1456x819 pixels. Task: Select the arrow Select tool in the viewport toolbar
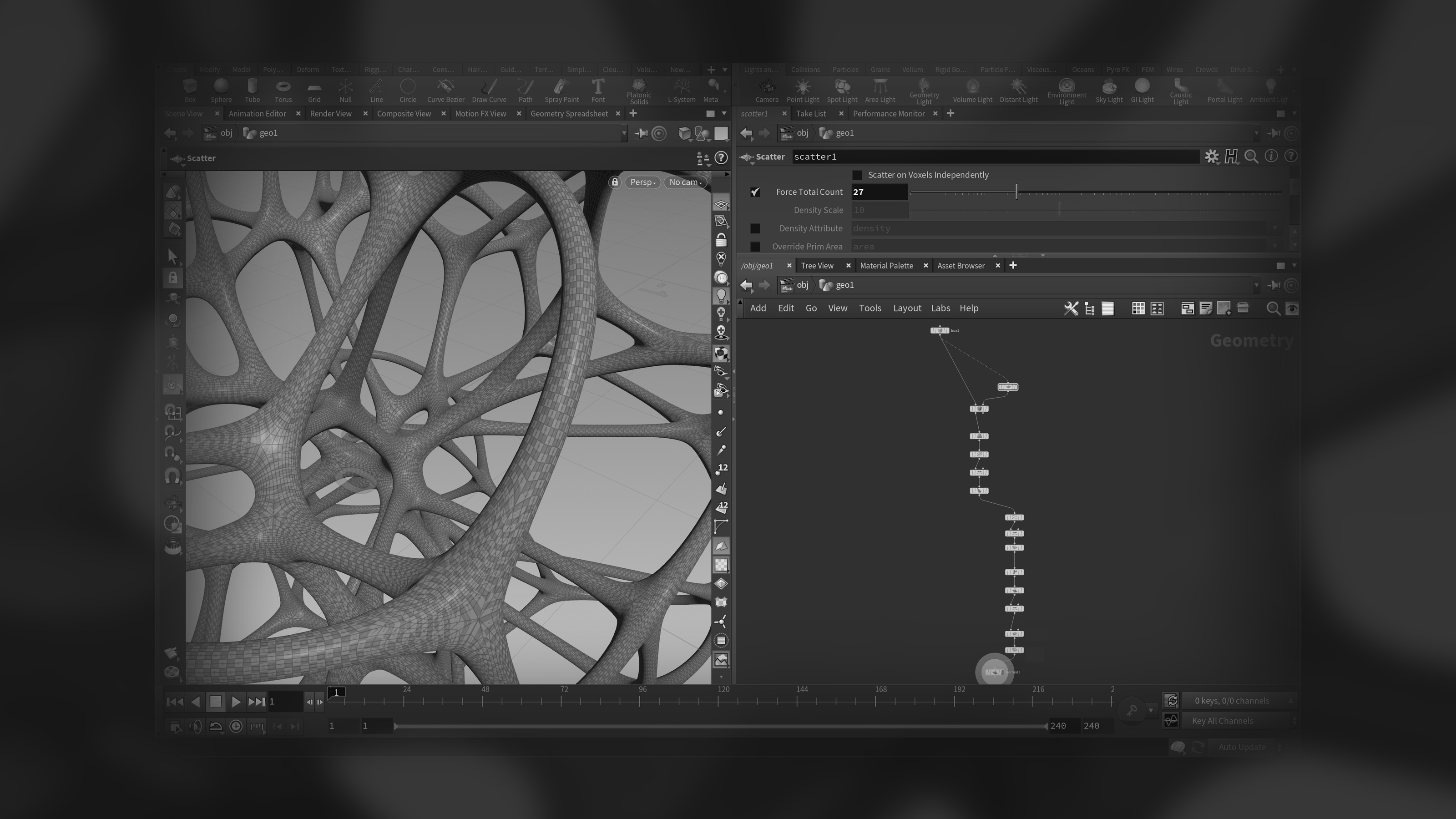click(x=173, y=257)
